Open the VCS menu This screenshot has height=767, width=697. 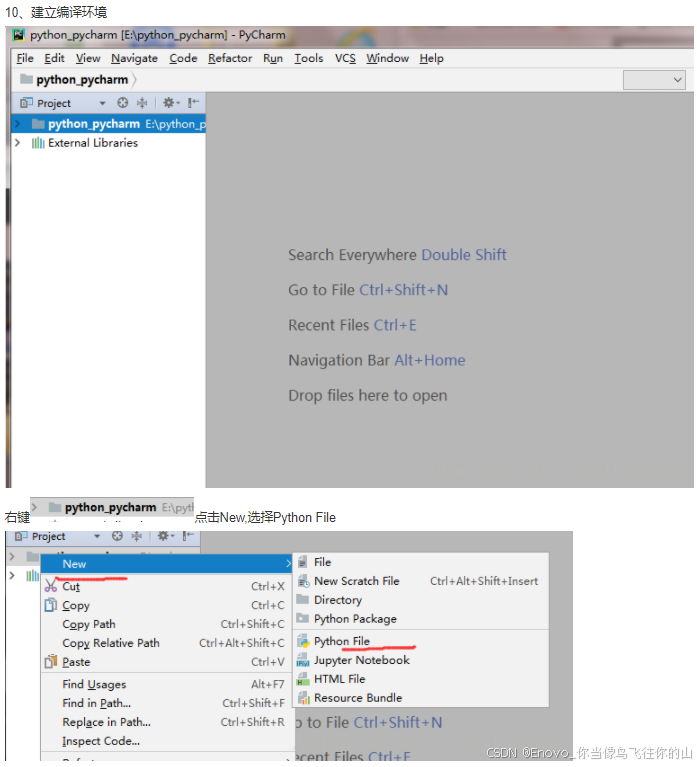pyautogui.click(x=345, y=58)
